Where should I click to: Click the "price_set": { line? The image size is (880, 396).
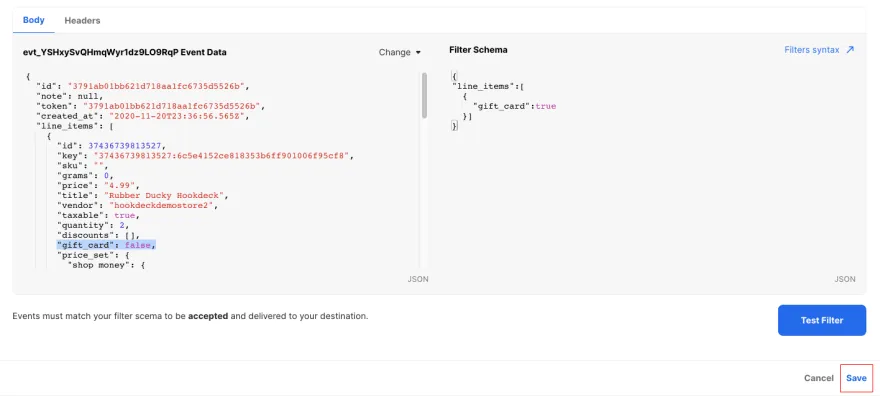(93, 255)
